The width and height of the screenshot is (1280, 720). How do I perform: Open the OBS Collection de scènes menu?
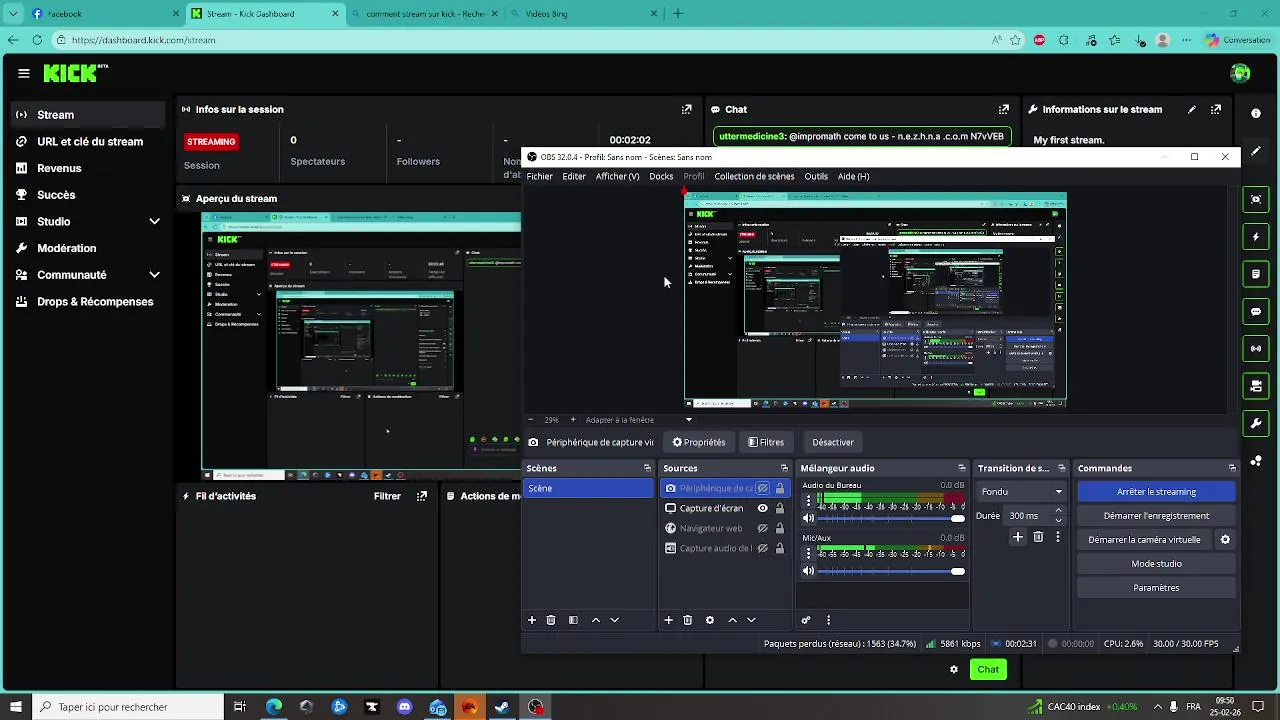coord(754,176)
